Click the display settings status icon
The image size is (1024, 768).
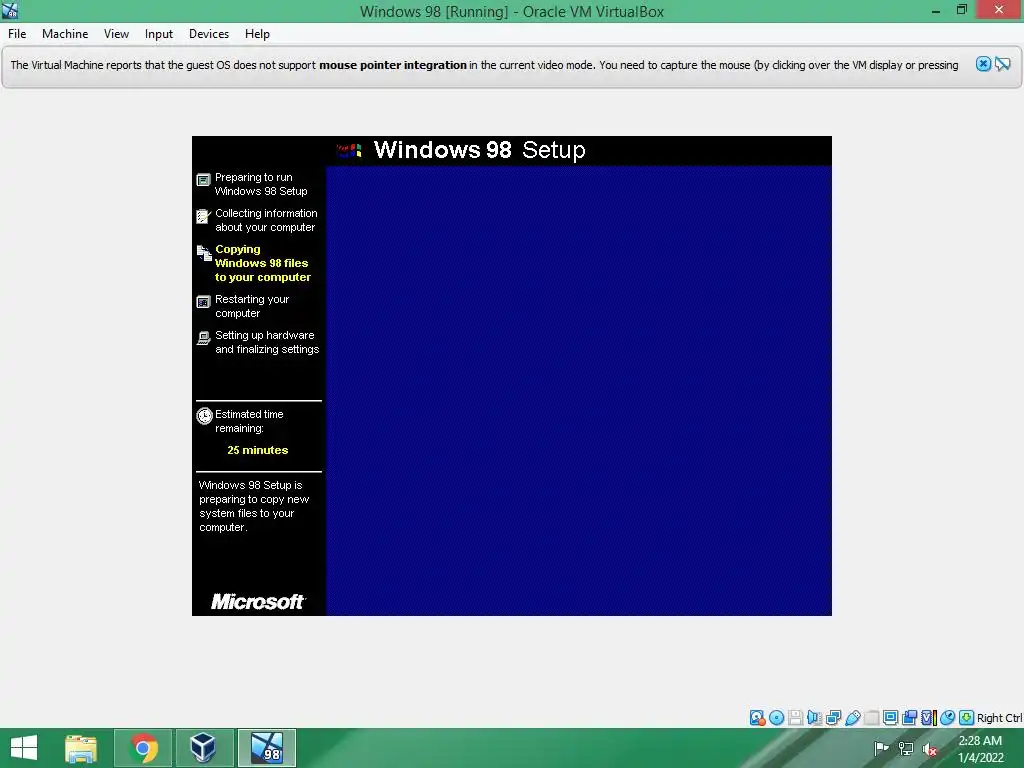[x=890, y=718]
